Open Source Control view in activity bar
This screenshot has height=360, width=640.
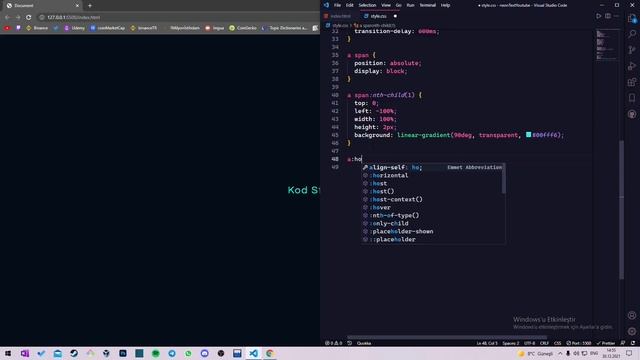(632, 50)
